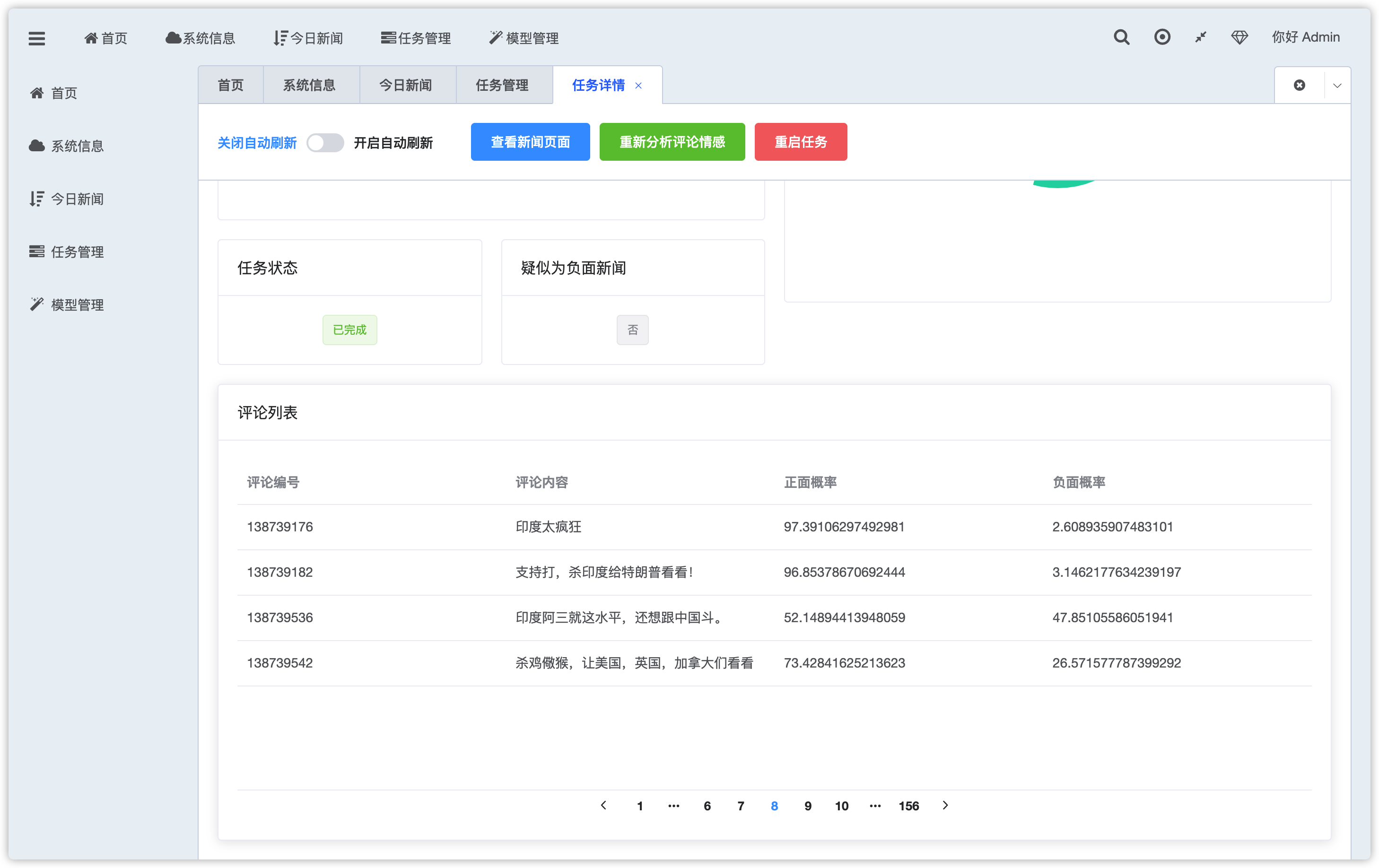Click the target circle icon in header
Screen dimensions: 1379x868
coord(1161,37)
